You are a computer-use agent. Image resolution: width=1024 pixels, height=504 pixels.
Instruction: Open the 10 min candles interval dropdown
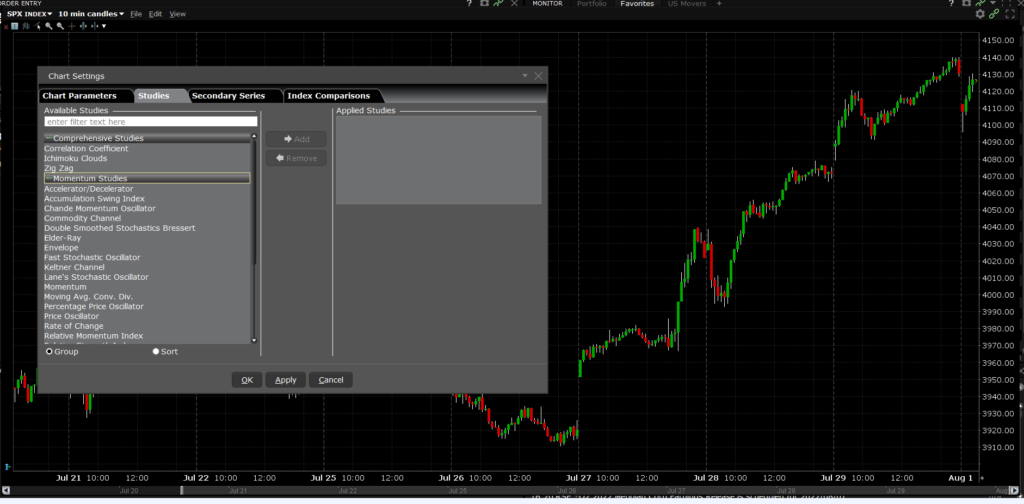[91, 14]
